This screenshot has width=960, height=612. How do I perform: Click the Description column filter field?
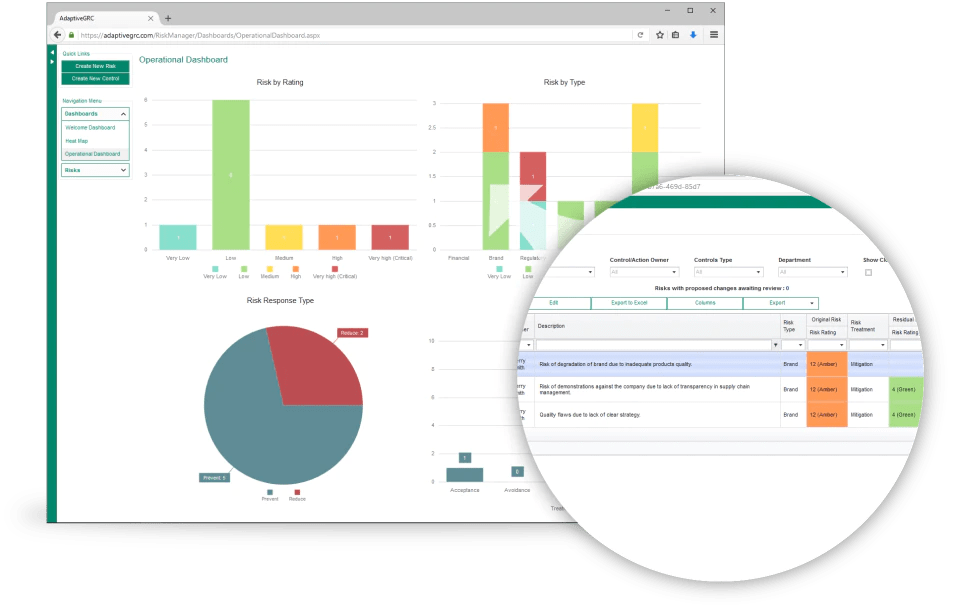(x=655, y=345)
